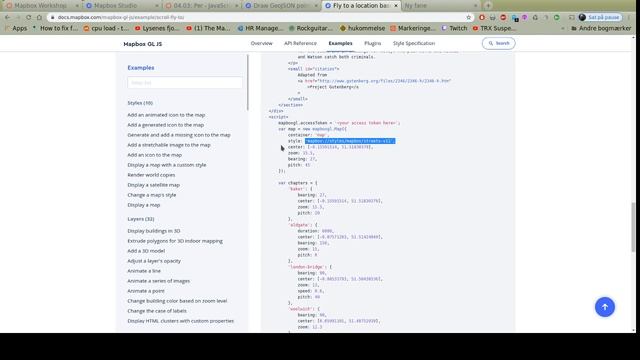Click the address bar URL
This screenshot has height=360, width=640.
pyautogui.click(x=121, y=18)
